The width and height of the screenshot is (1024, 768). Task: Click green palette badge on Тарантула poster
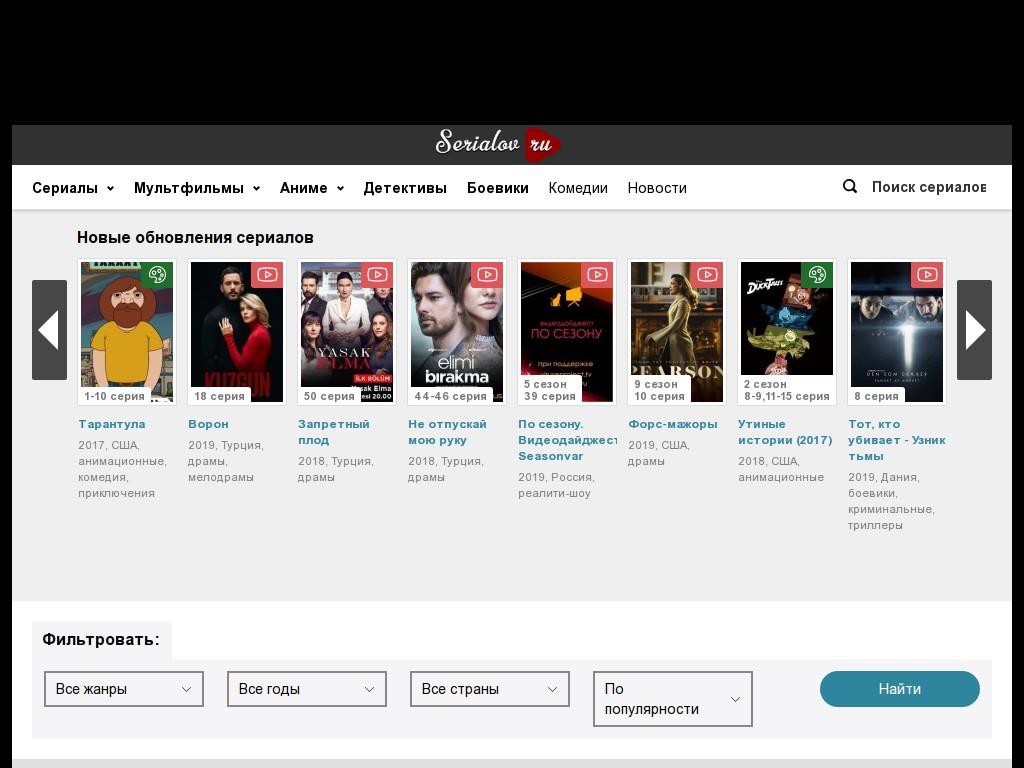157,275
